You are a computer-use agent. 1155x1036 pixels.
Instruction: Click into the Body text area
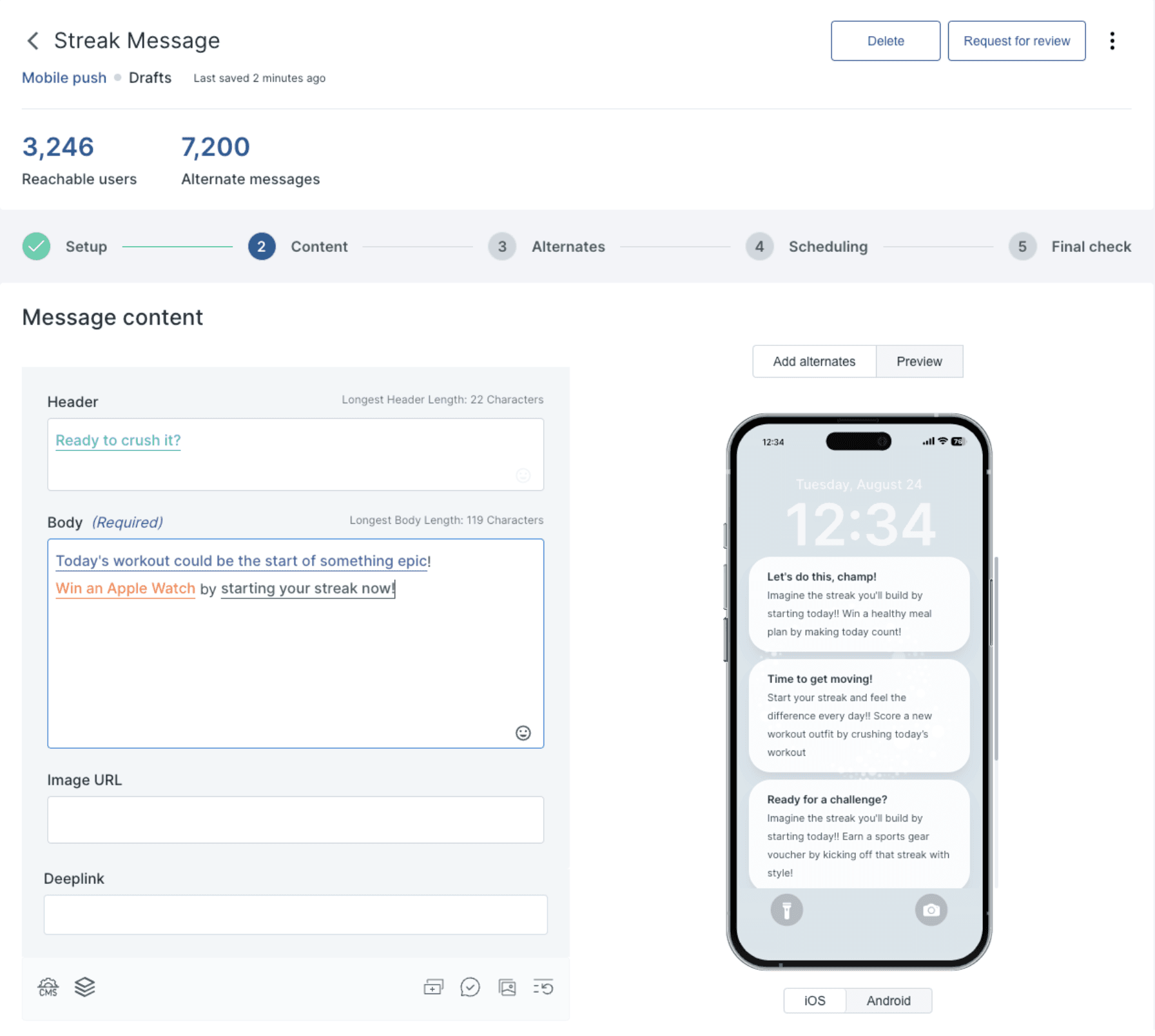(295, 643)
